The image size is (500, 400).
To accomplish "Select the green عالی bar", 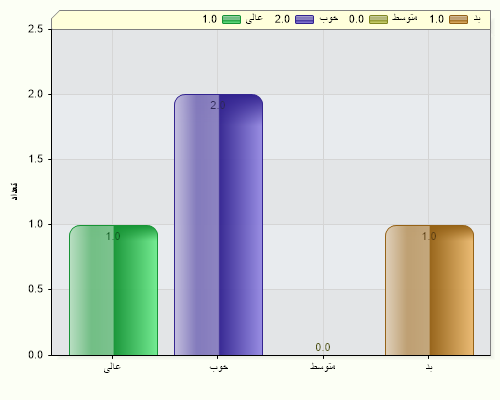I will 113,290.
